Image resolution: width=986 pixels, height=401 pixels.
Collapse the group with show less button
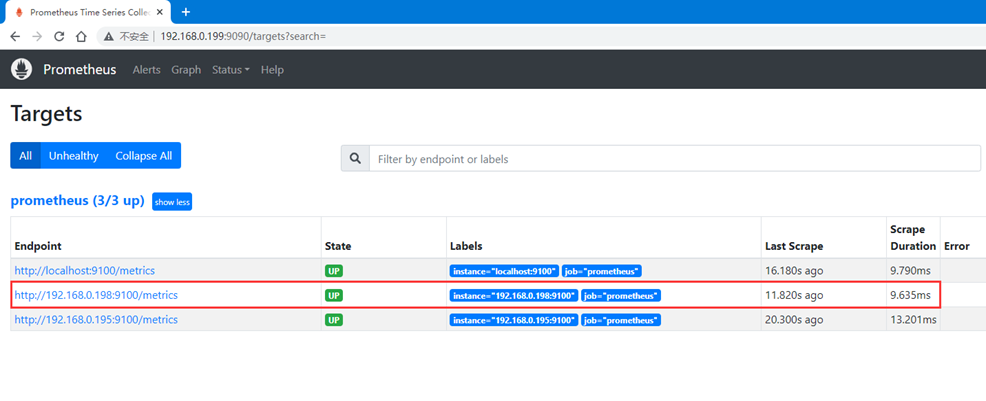pyautogui.click(x=172, y=202)
